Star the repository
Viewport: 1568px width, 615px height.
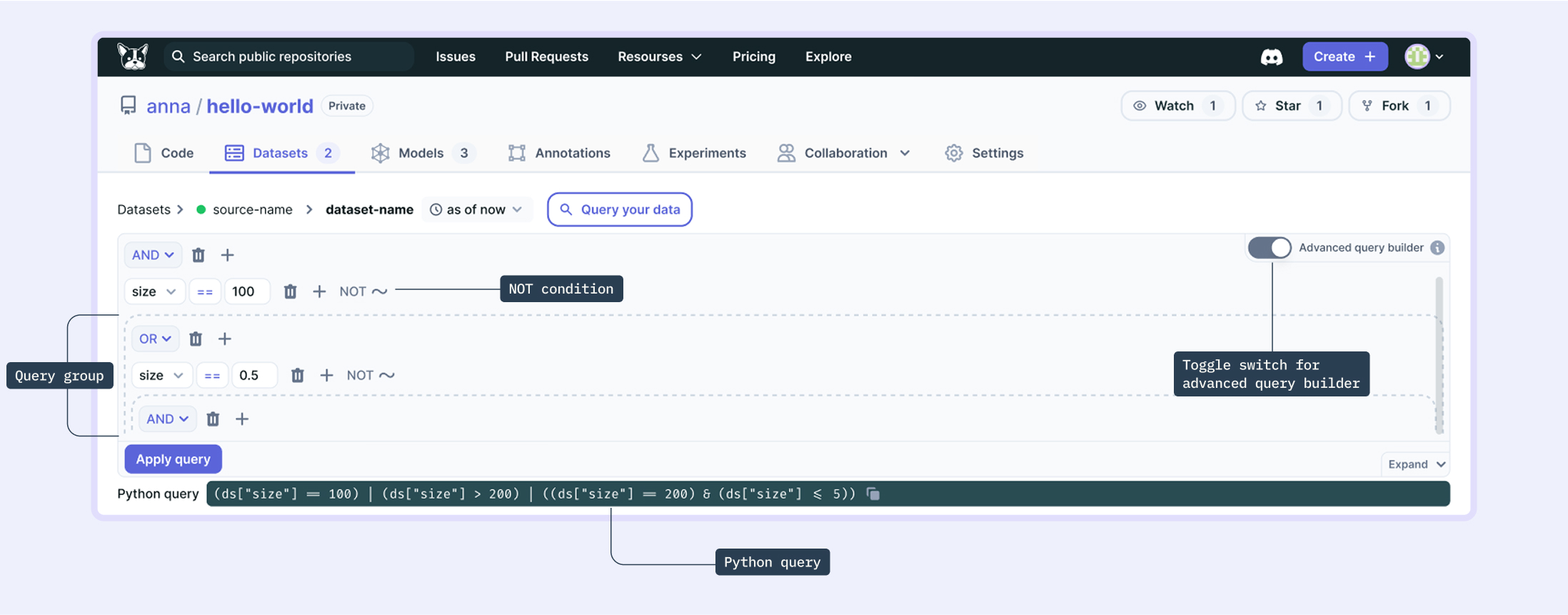tap(1292, 106)
